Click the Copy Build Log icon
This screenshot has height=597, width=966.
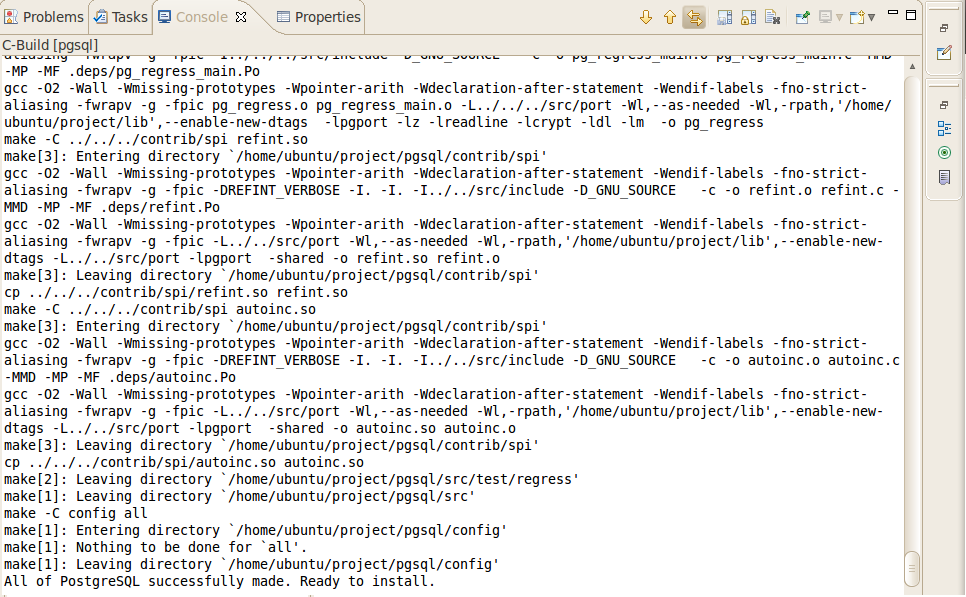point(725,17)
